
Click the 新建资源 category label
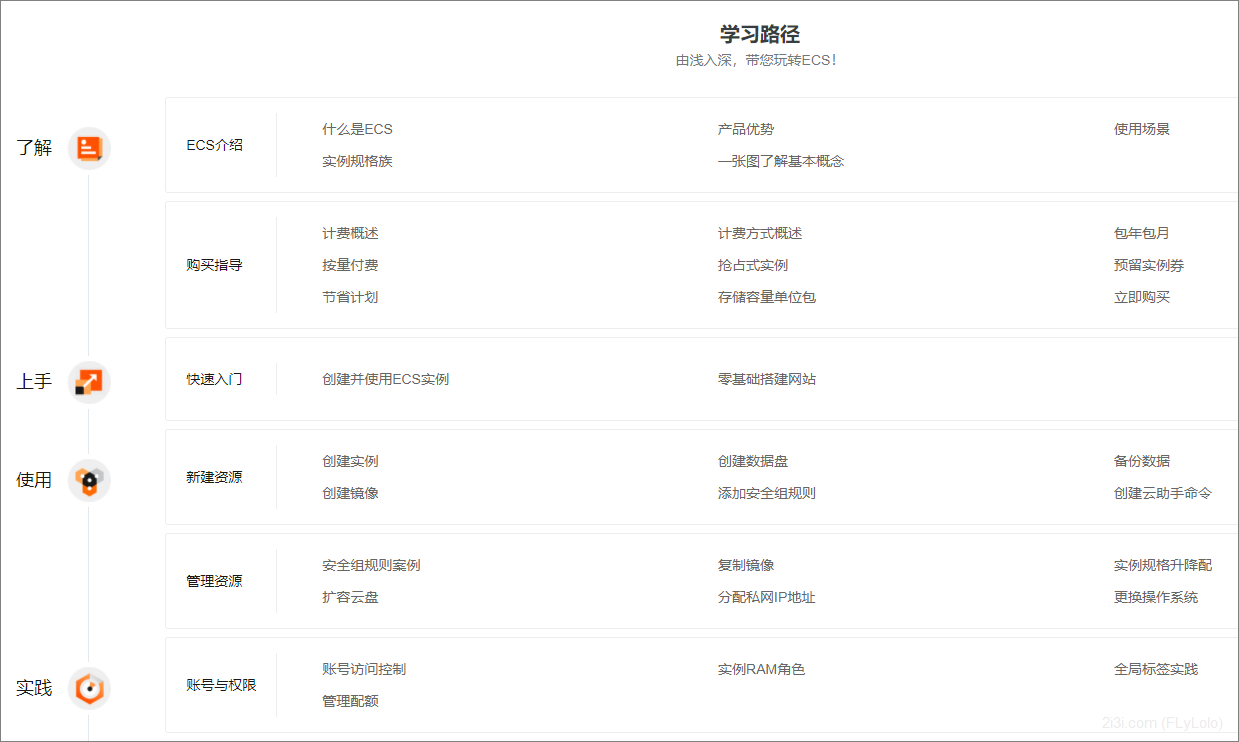pos(214,477)
